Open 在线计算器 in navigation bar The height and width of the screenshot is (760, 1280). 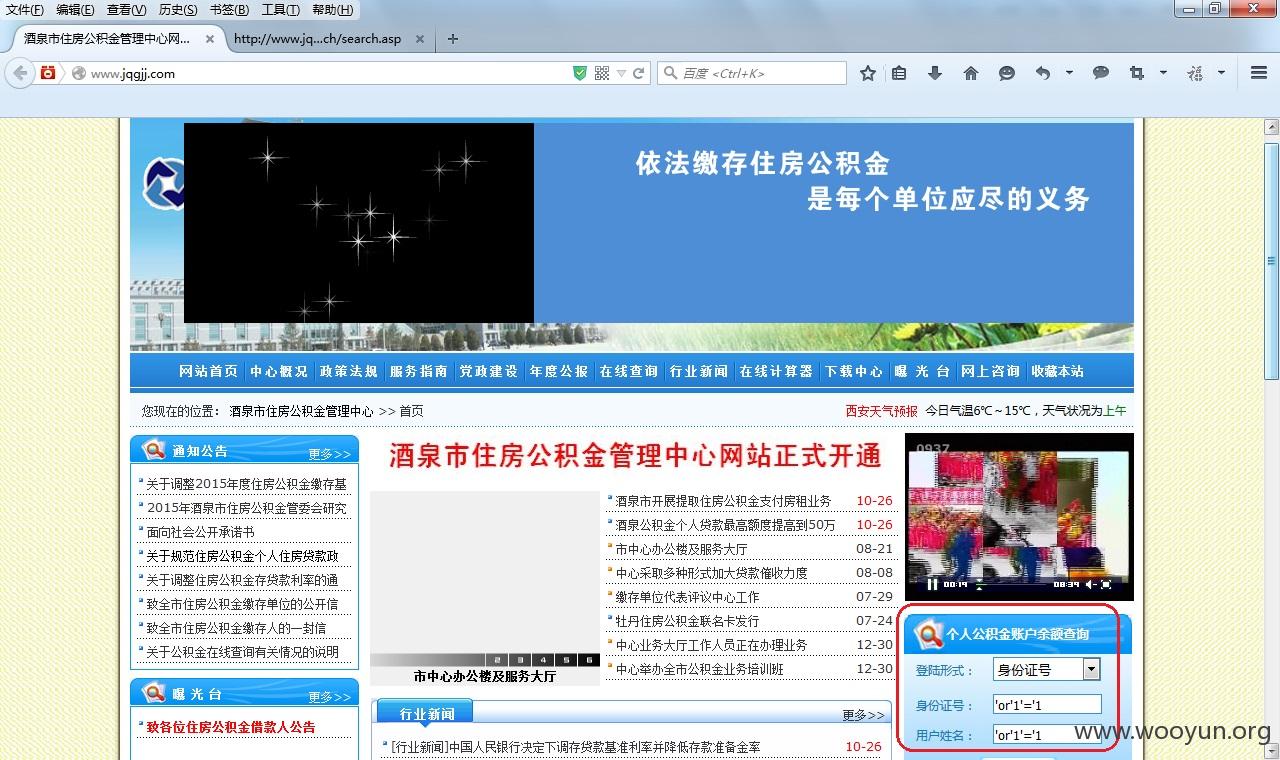pyautogui.click(x=776, y=371)
